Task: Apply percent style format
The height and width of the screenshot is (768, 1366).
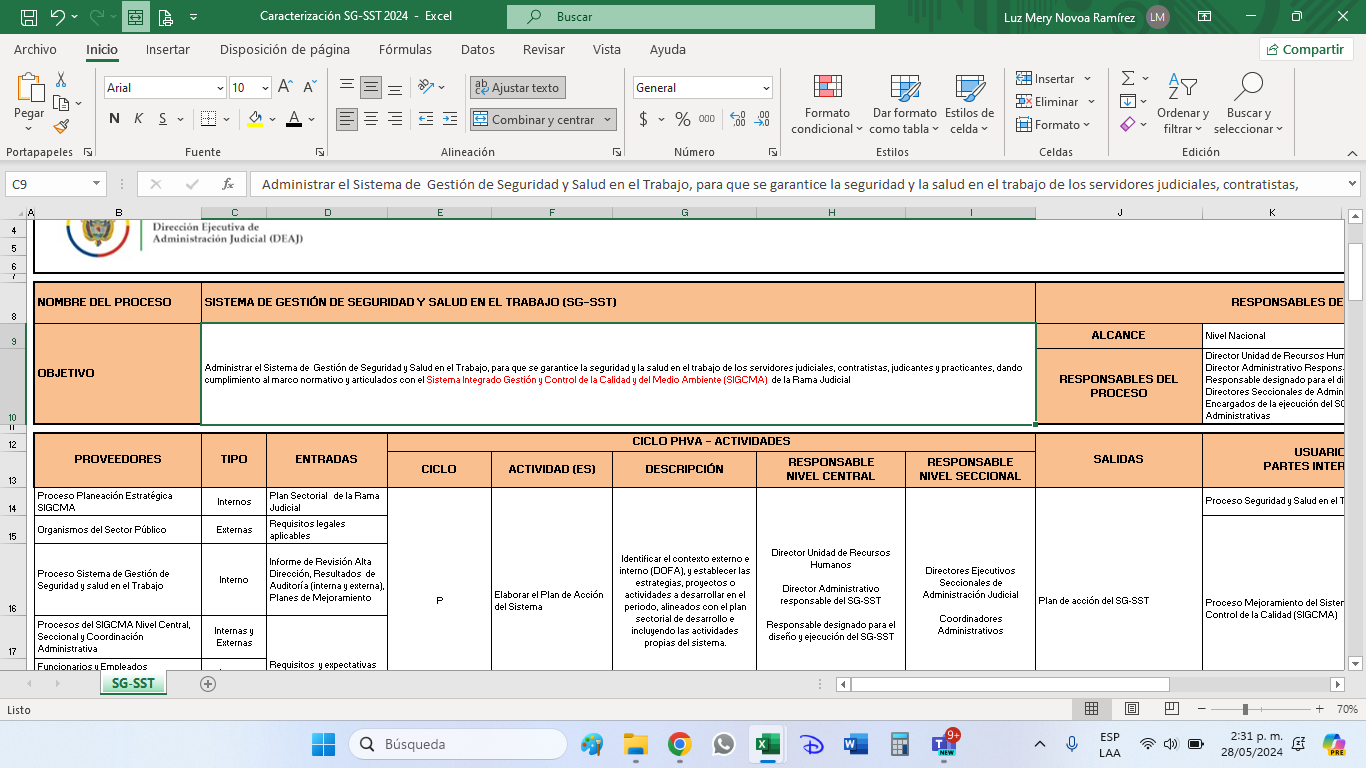Action: coord(683,119)
